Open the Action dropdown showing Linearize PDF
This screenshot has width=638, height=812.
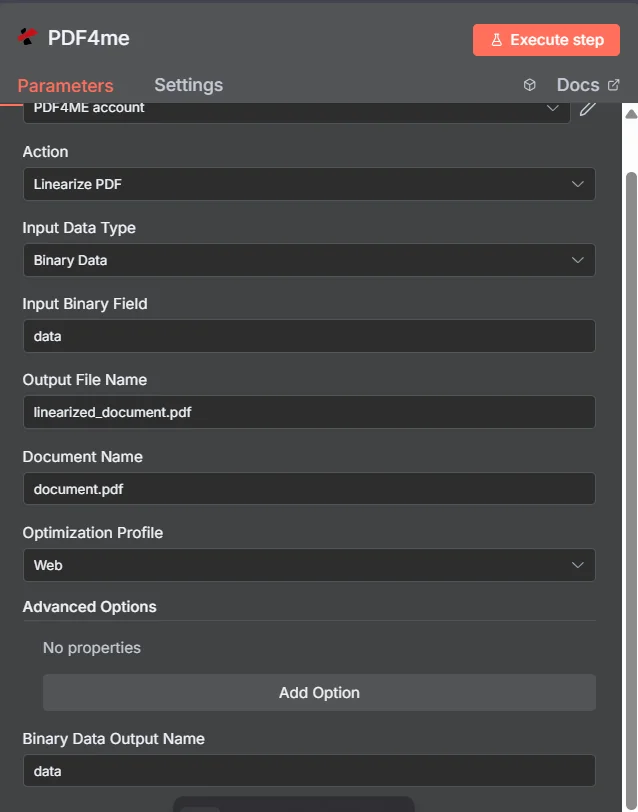[x=309, y=184]
